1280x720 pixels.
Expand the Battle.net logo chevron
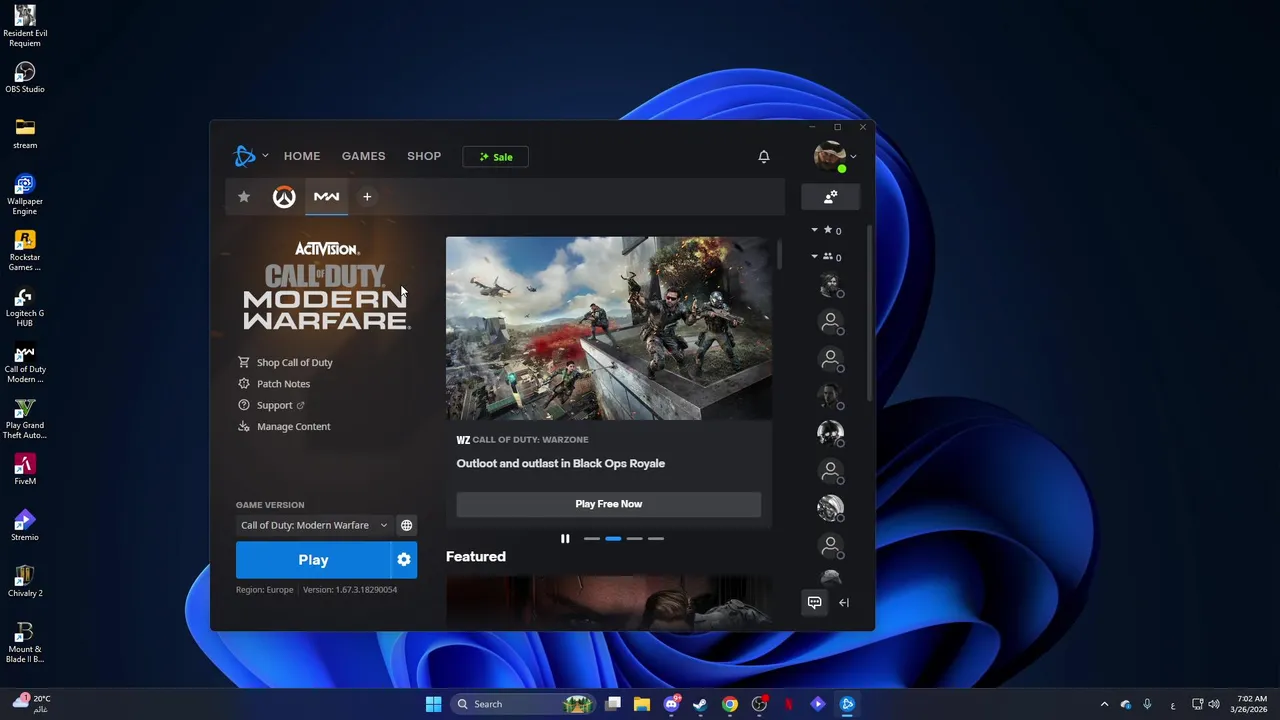click(x=265, y=156)
